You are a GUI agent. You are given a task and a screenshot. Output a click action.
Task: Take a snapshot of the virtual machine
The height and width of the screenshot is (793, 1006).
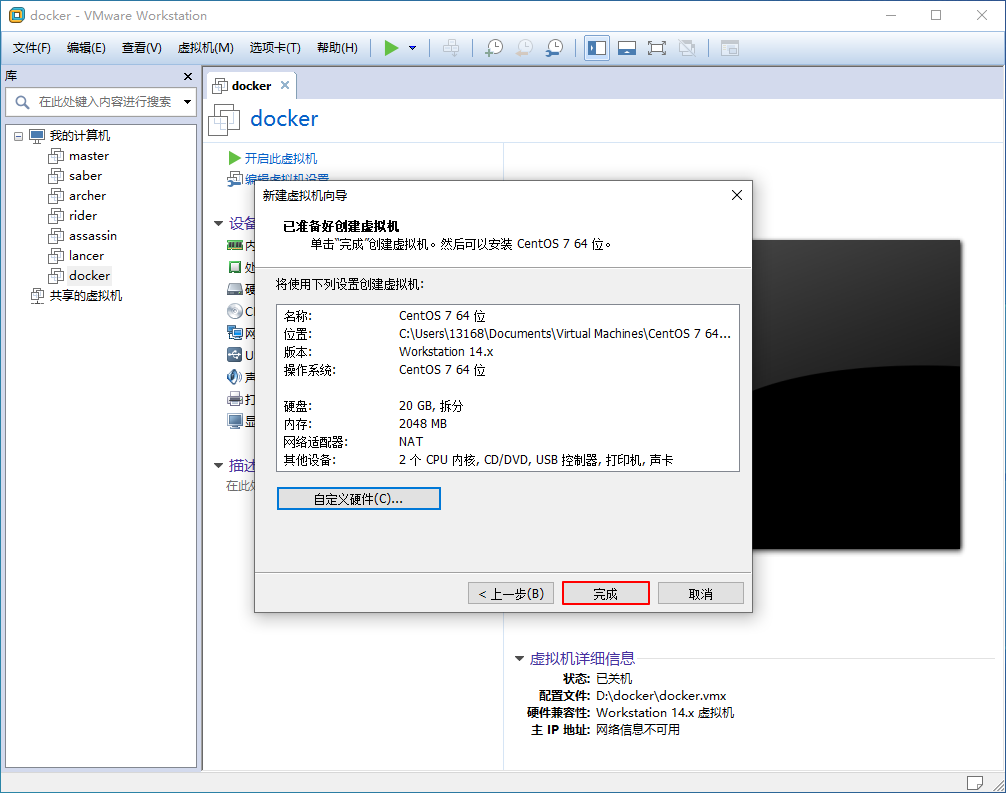tap(493, 46)
